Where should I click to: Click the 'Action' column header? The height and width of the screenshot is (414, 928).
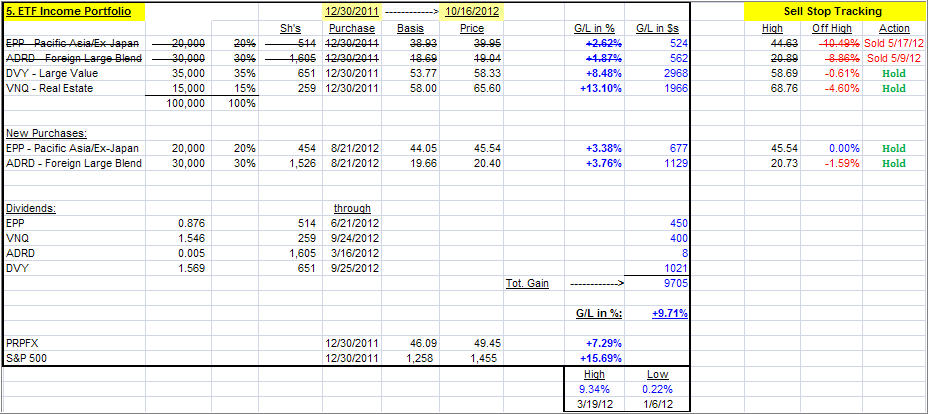tap(894, 28)
